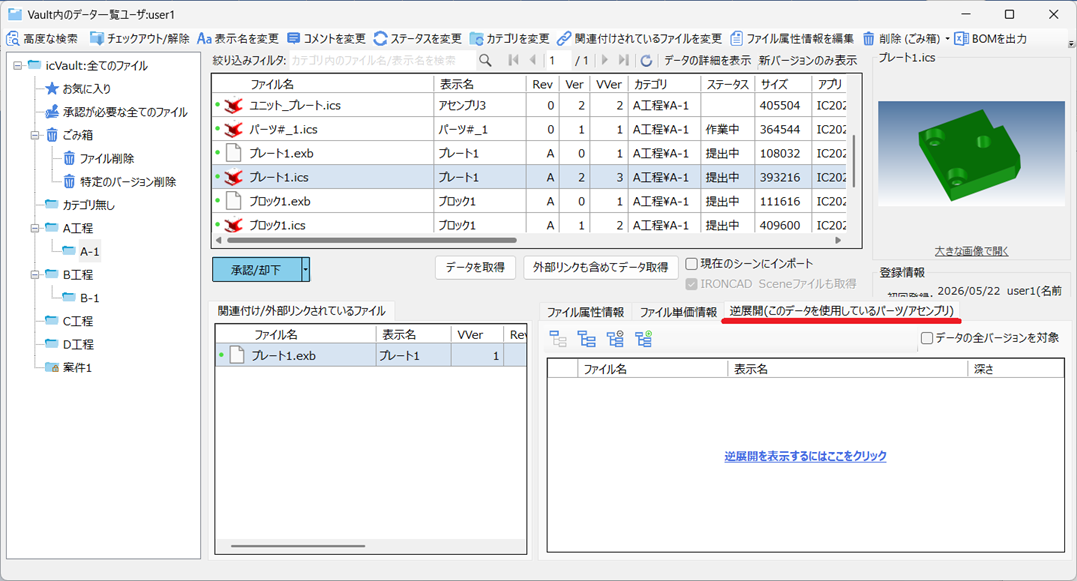Select 承認が必要な全てのファイル in the tree
1077x581 pixels.
tap(116, 112)
